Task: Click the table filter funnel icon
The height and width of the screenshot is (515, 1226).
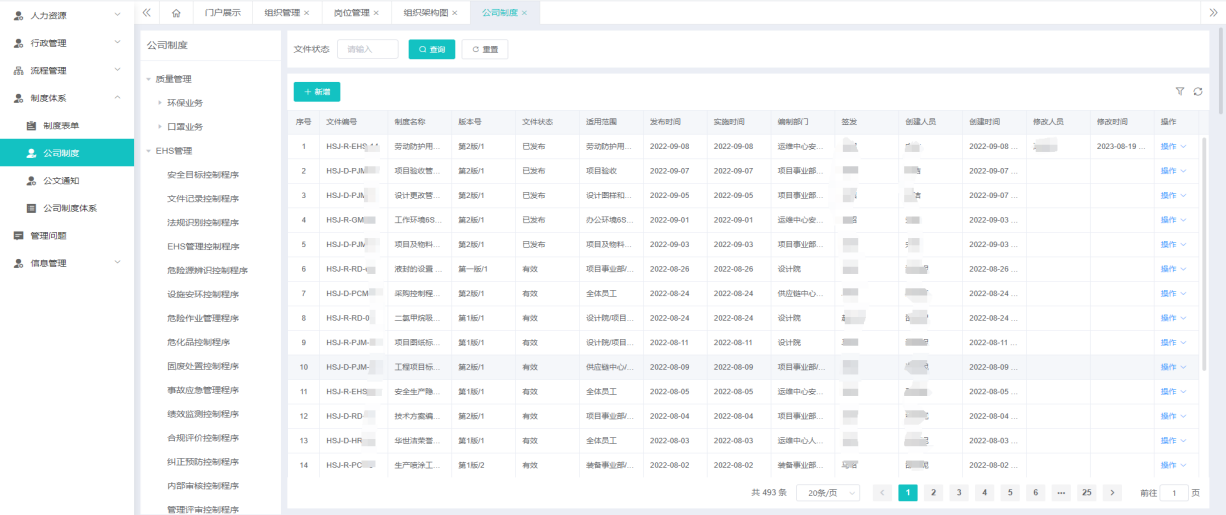Action: tap(1180, 91)
